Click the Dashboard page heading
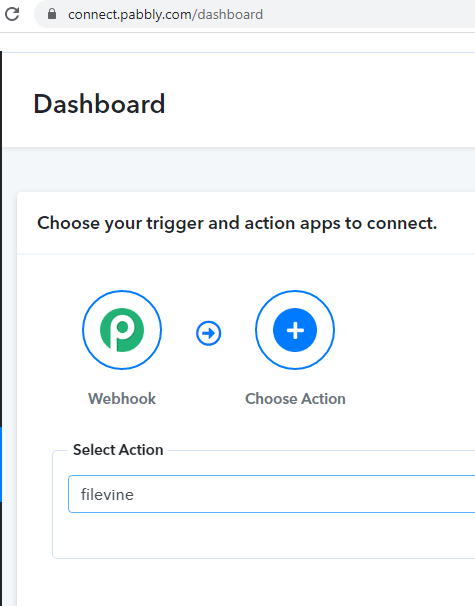The height and width of the screenshot is (606, 475). click(99, 104)
